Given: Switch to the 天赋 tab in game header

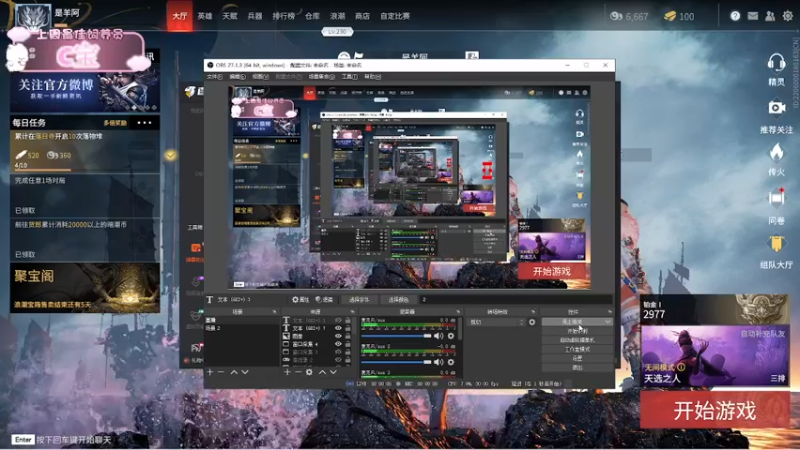Looking at the screenshot, I should (230, 16).
